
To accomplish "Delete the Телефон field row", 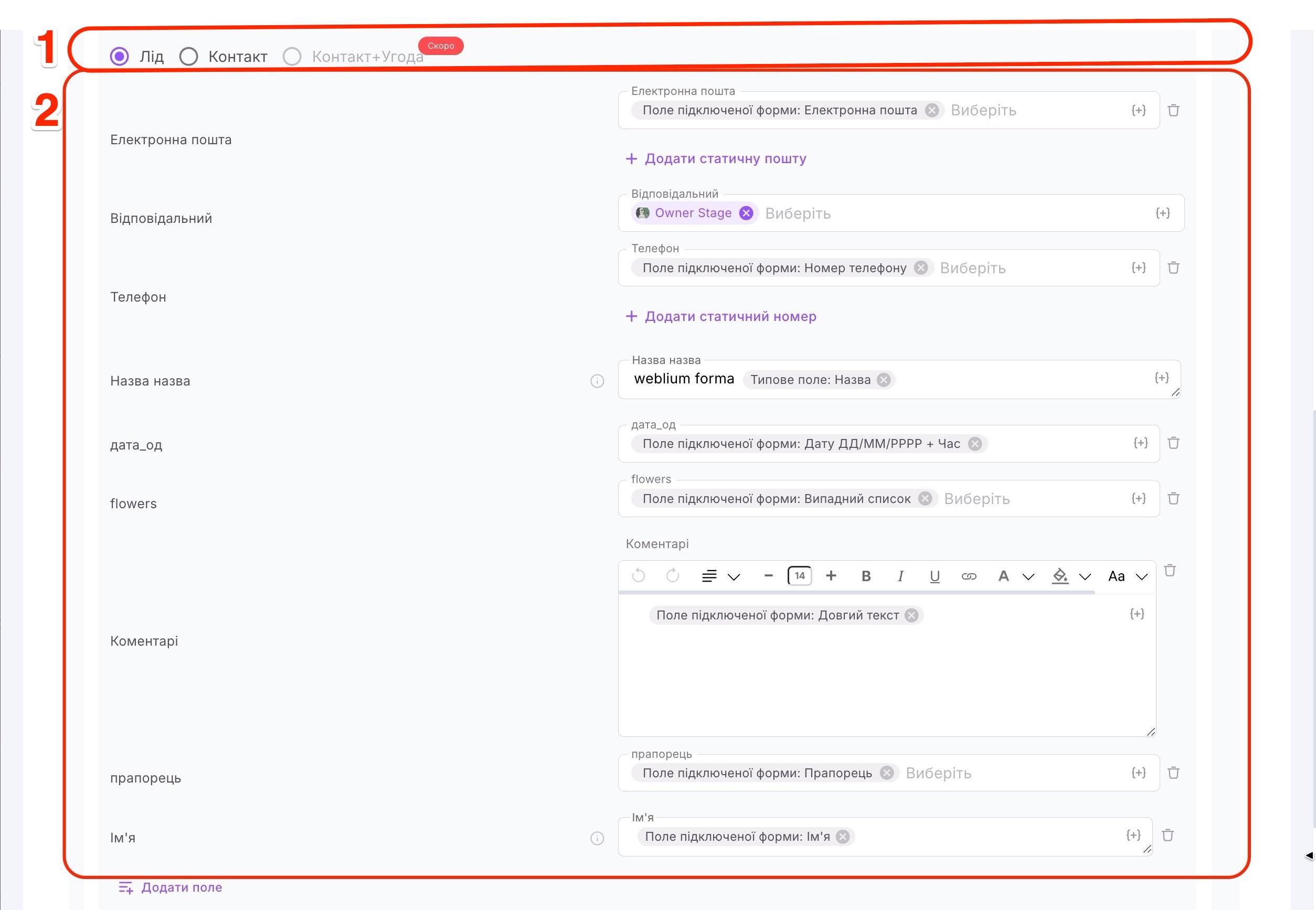I will click(1173, 267).
